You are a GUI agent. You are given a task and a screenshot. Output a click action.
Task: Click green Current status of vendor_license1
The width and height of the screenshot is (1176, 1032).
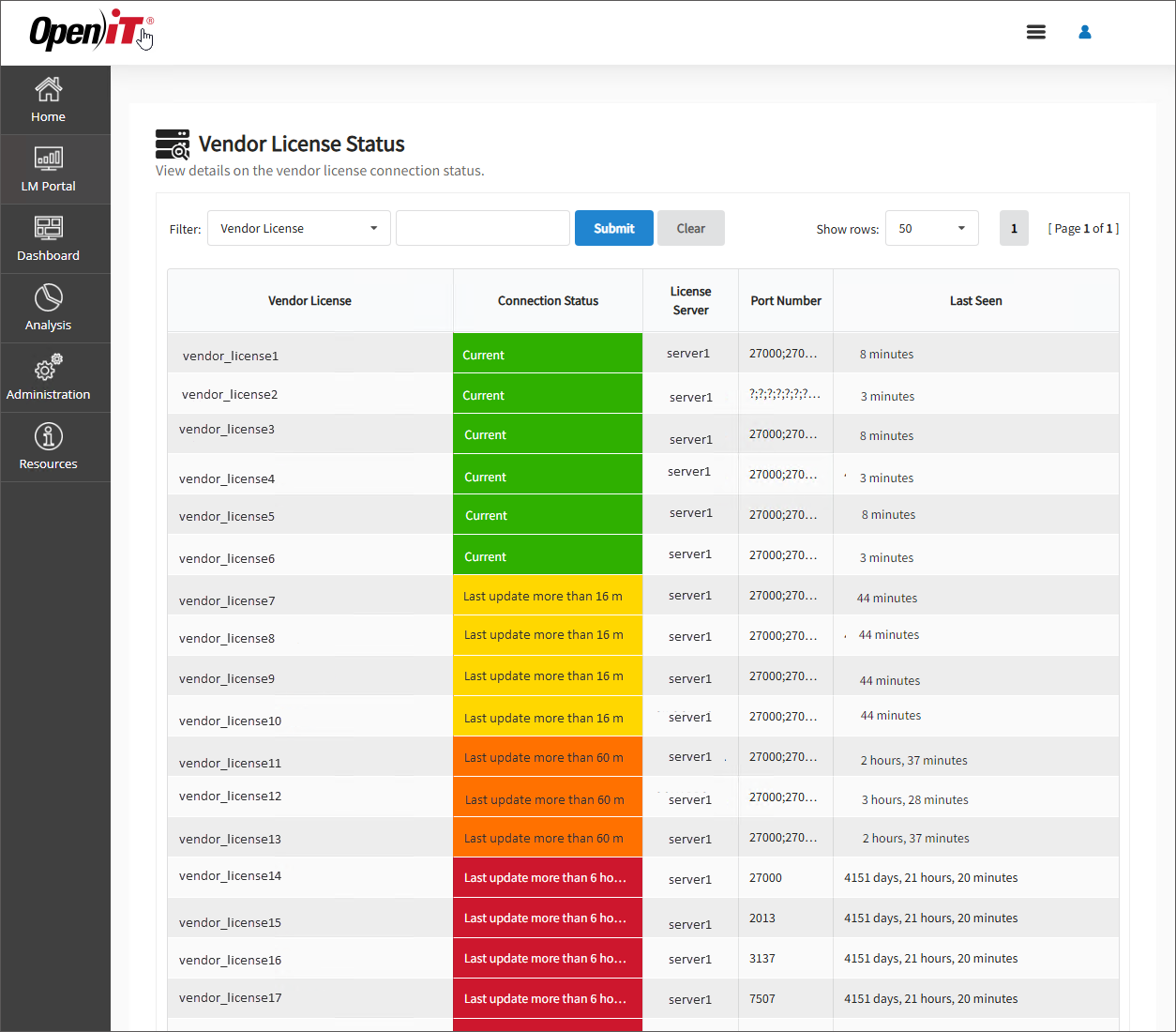click(547, 355)
